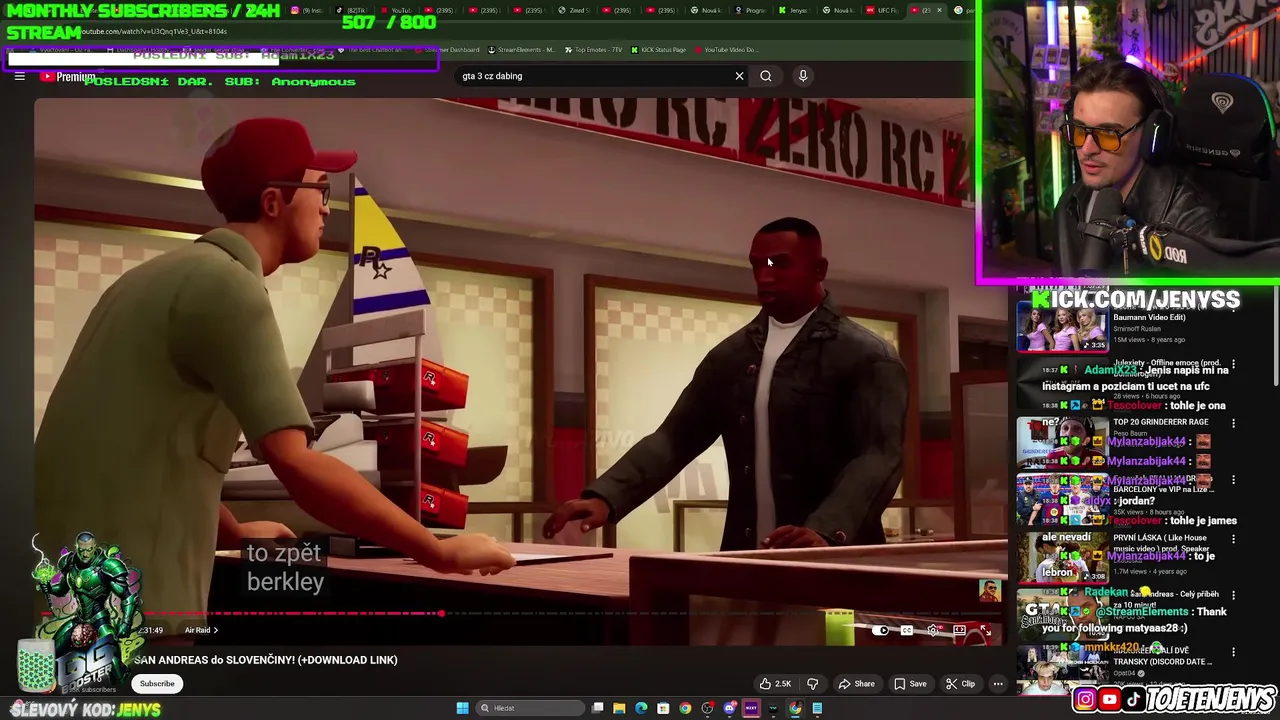The width and height of the screenshot is (1280, 720).
Task: Open the 'SAN ANDREAS do SLOVENČINY' video title
Action: click(266, 660)
